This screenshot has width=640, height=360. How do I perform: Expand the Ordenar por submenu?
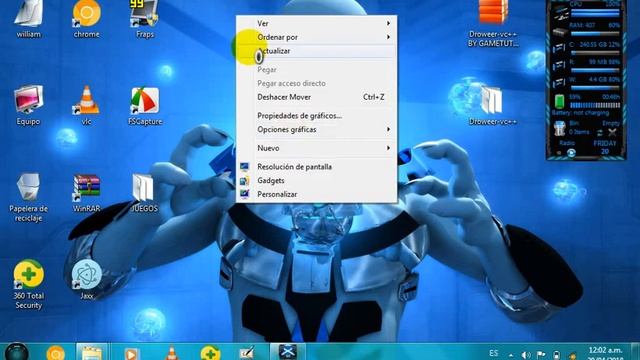pos(316,37)
